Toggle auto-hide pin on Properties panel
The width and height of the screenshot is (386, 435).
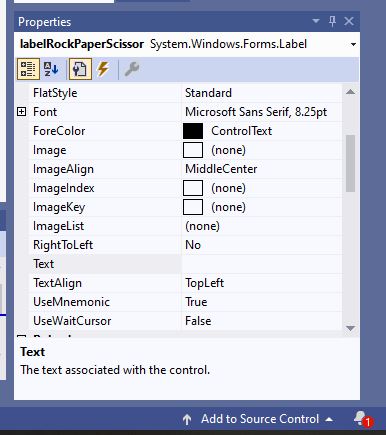(332, 21)
